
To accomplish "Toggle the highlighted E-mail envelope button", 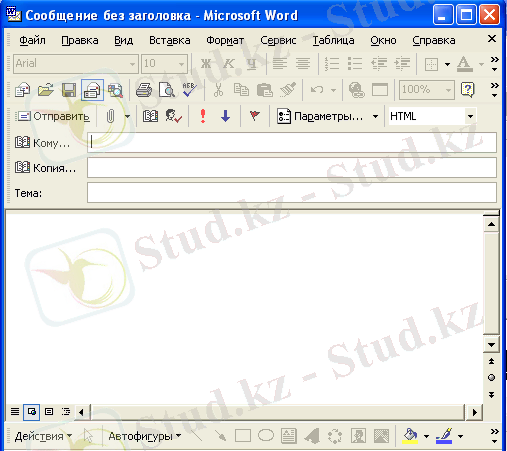I will tap(92, 90).
